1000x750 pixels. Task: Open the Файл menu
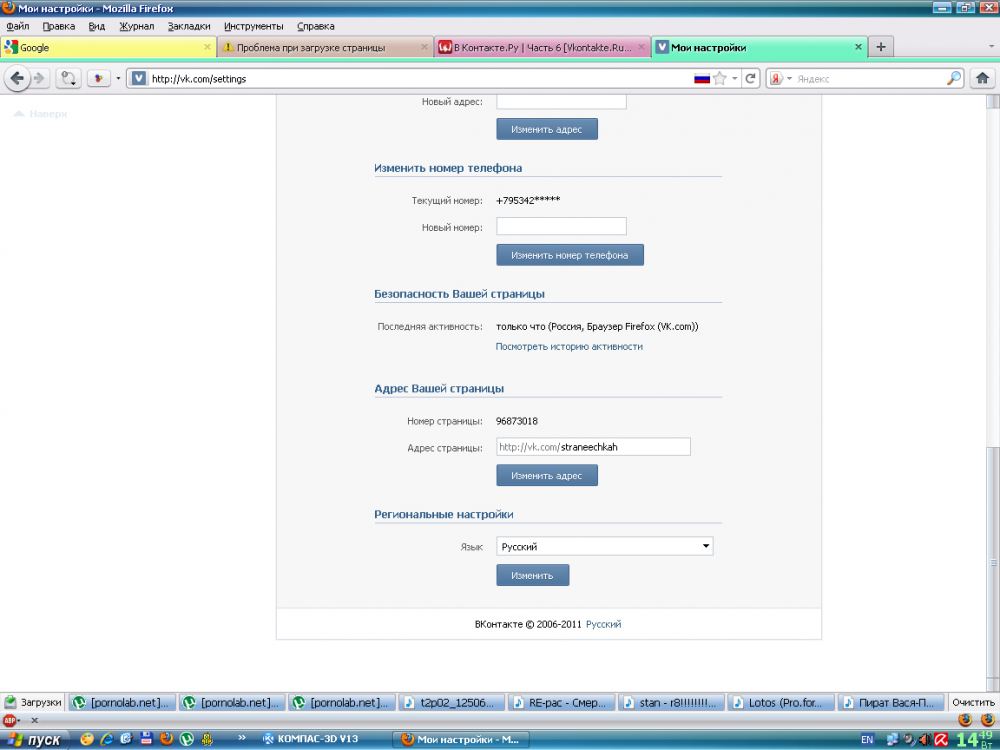pyautogui.click(x=18, y=26)
